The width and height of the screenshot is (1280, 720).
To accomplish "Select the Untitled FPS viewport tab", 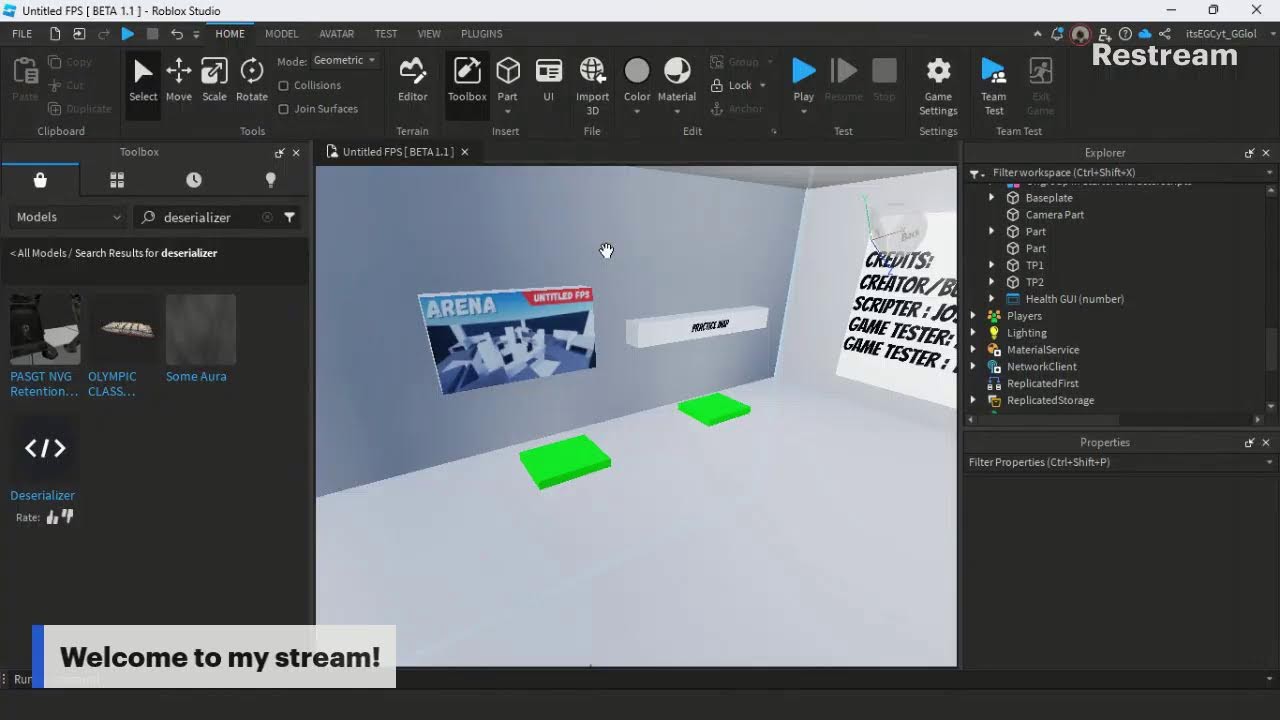I will 398,152.
